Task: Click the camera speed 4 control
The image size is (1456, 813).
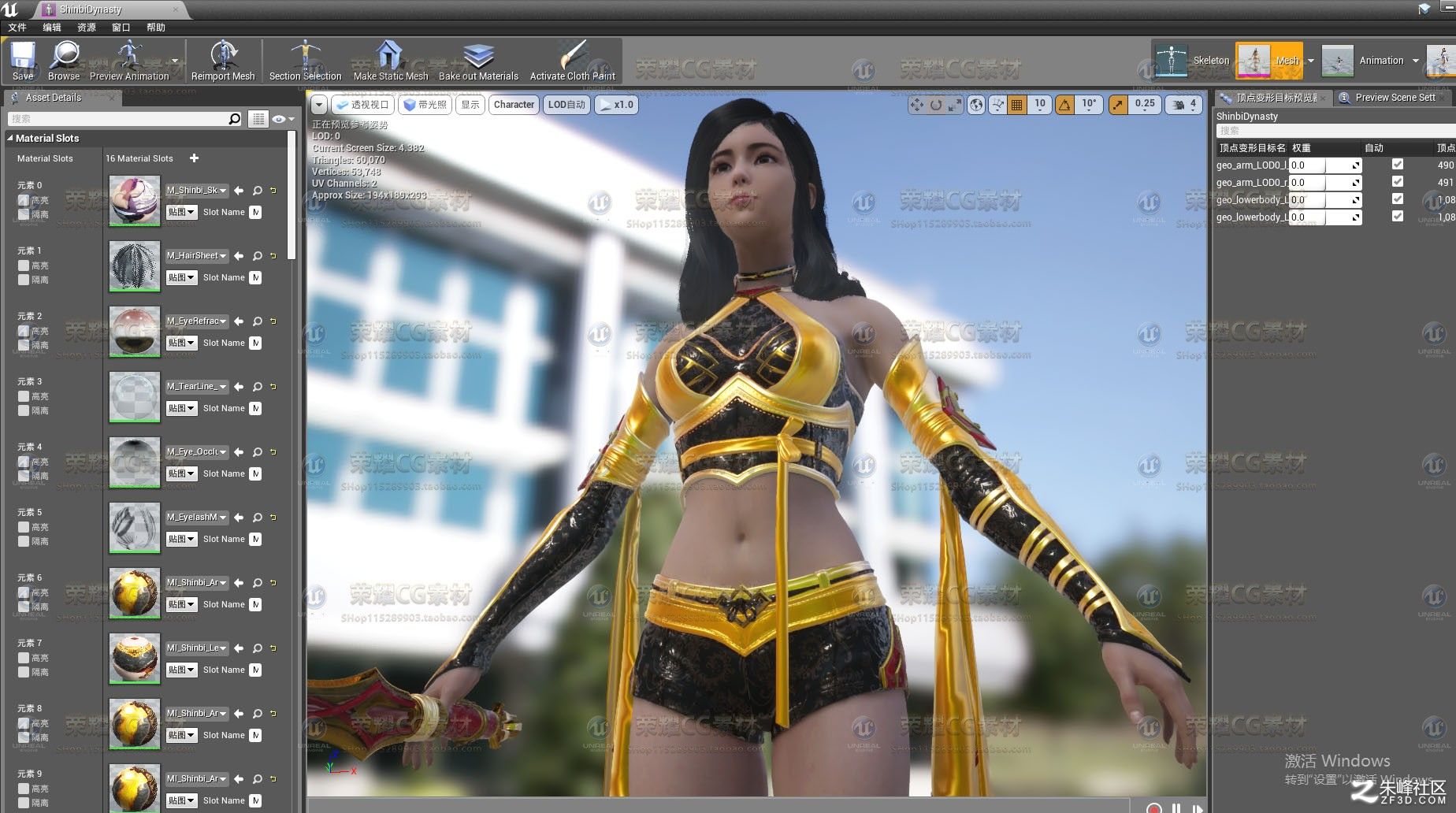Action: click(1184, 104)
